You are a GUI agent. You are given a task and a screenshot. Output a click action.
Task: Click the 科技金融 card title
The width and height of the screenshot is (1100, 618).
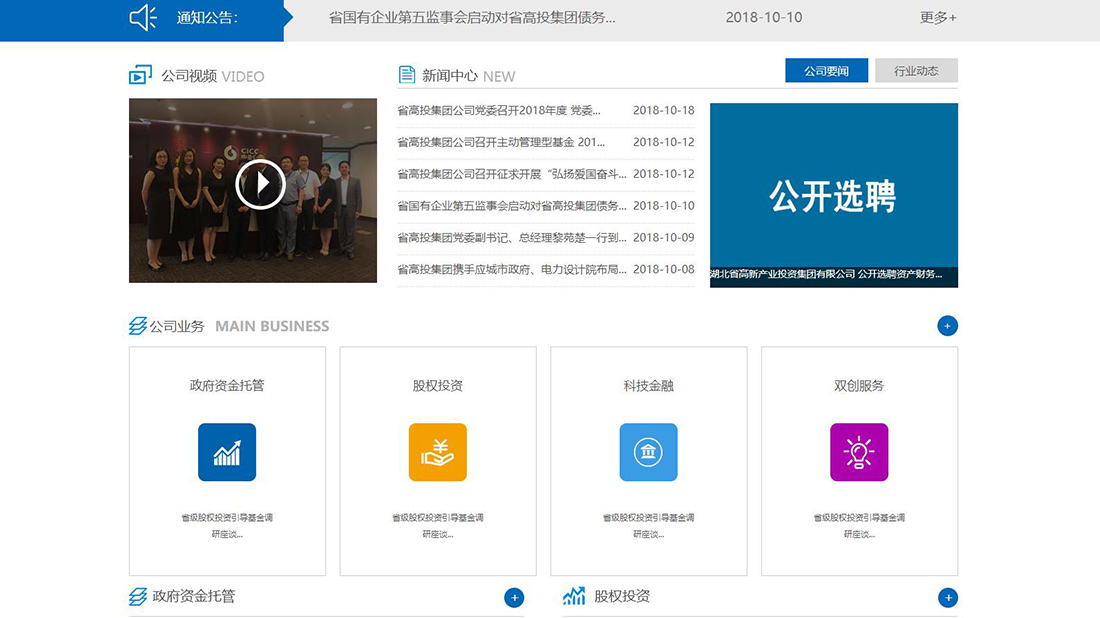point(648,385)
